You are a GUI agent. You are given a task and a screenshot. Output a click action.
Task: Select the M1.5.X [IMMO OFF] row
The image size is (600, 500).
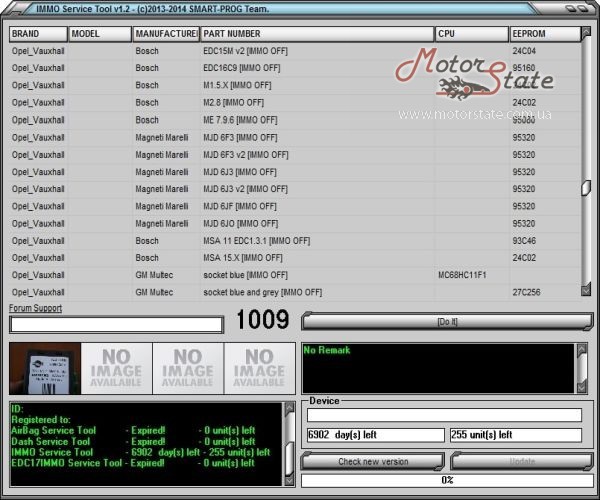[x=294, y=85]
